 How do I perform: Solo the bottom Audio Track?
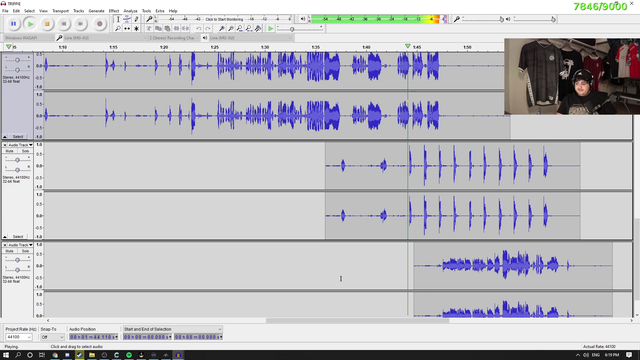25,251
